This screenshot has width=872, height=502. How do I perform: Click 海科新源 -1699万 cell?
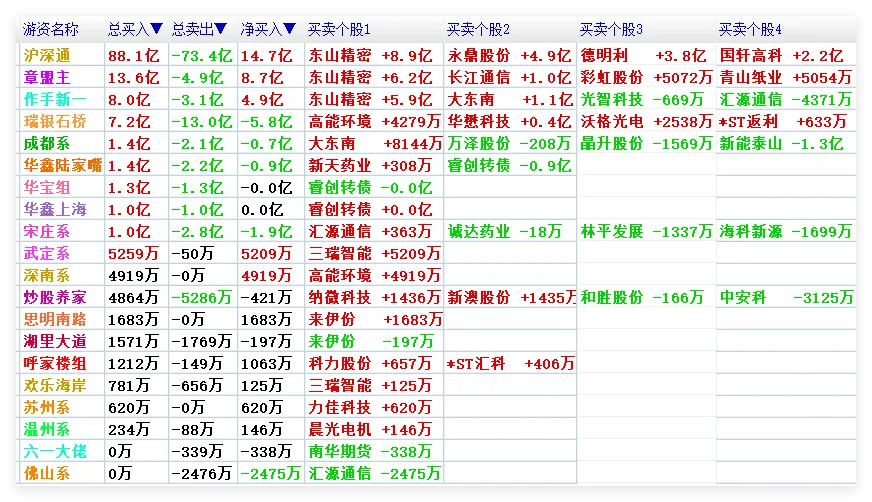tap(785, 231)
